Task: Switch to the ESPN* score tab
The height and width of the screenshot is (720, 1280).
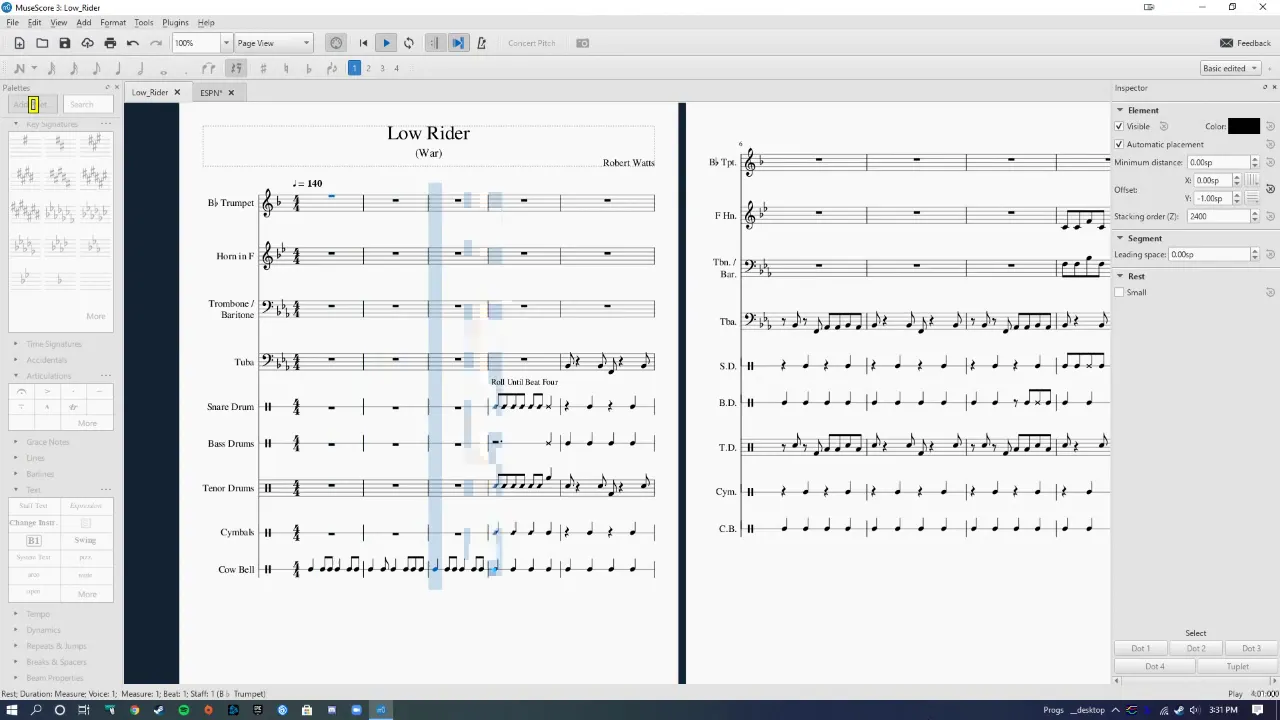Action: click(211, 92)
